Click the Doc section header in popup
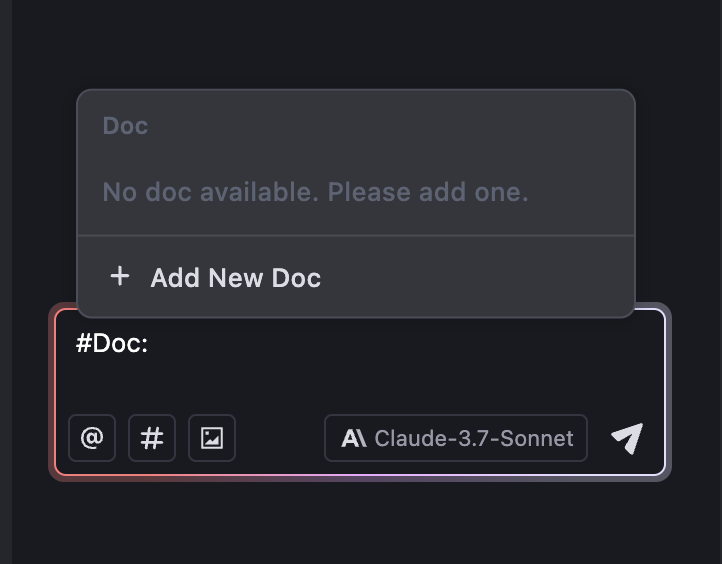The image size is (722, 564). click(125, 126)
